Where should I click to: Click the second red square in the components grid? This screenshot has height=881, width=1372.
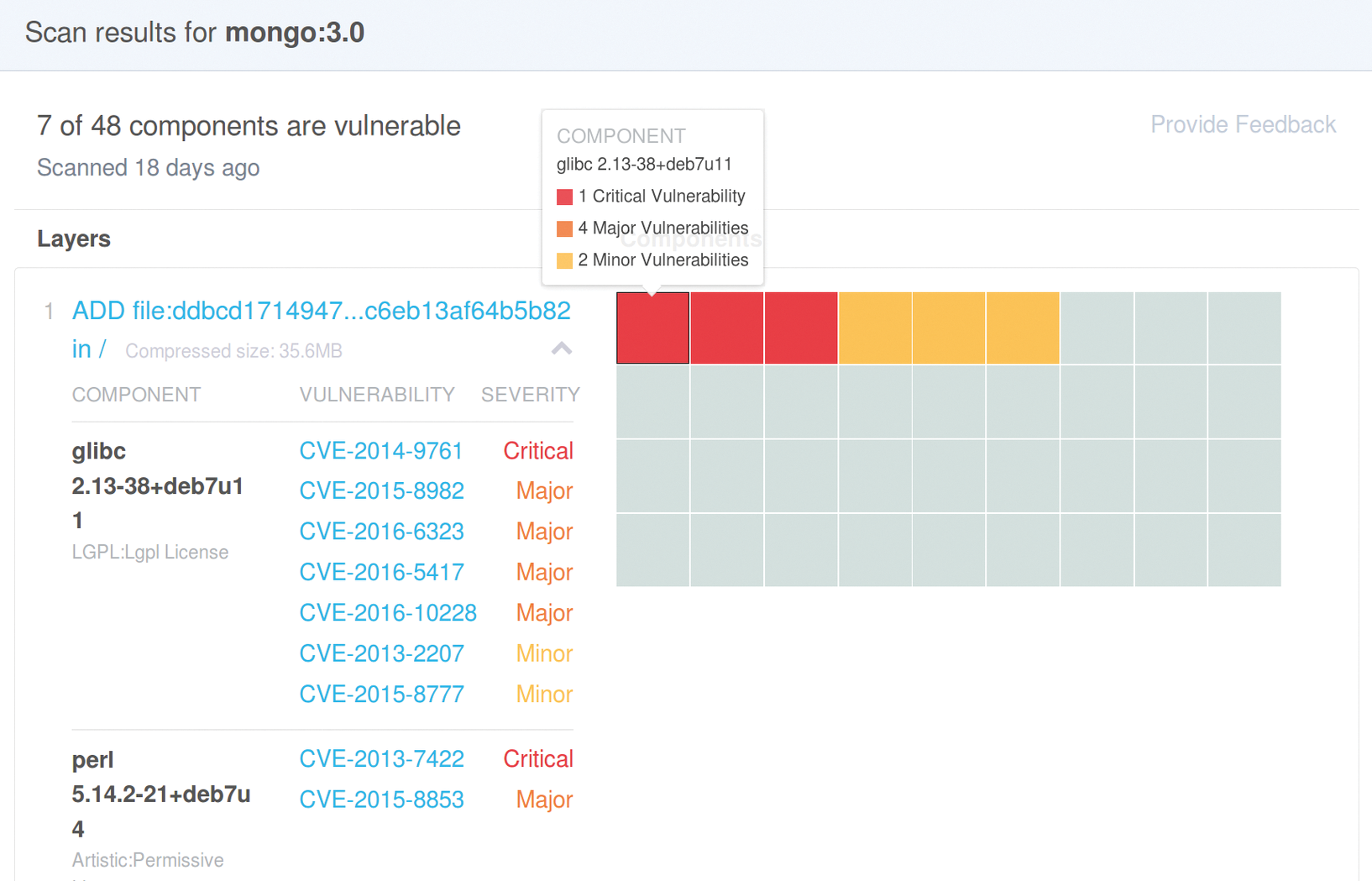(726, 328)
